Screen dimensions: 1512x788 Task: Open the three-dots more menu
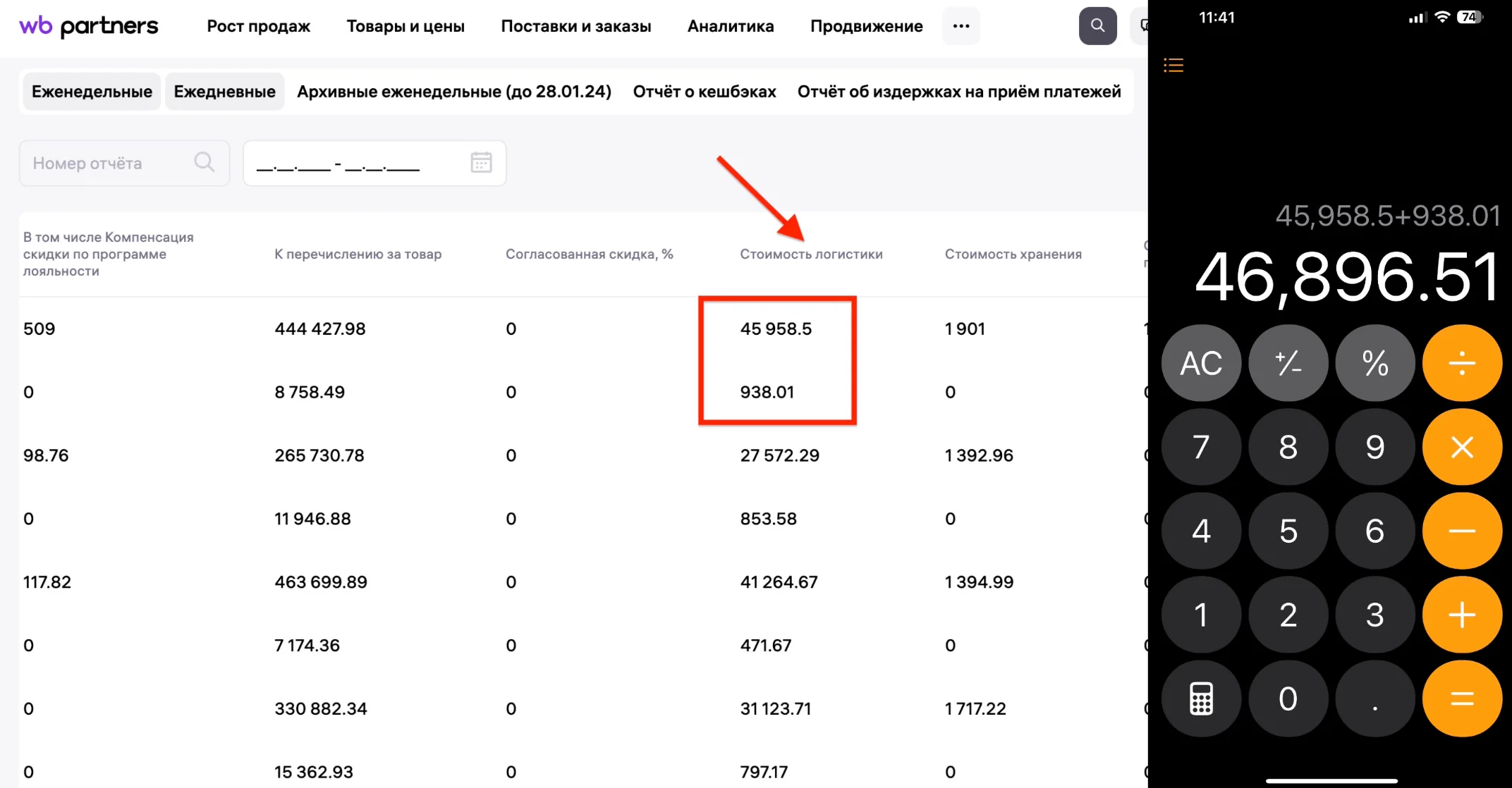961,26
